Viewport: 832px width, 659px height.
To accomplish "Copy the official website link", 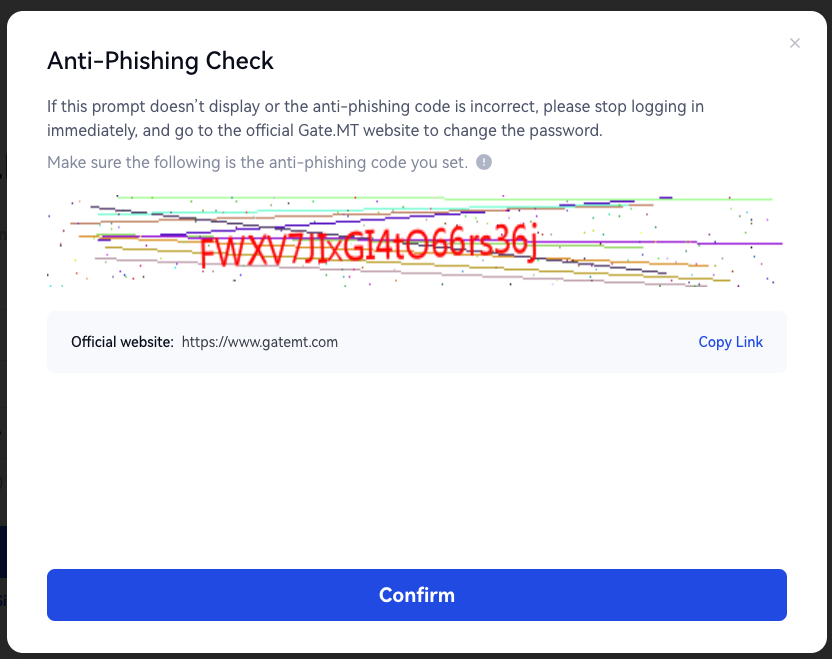I will point(730,342).
